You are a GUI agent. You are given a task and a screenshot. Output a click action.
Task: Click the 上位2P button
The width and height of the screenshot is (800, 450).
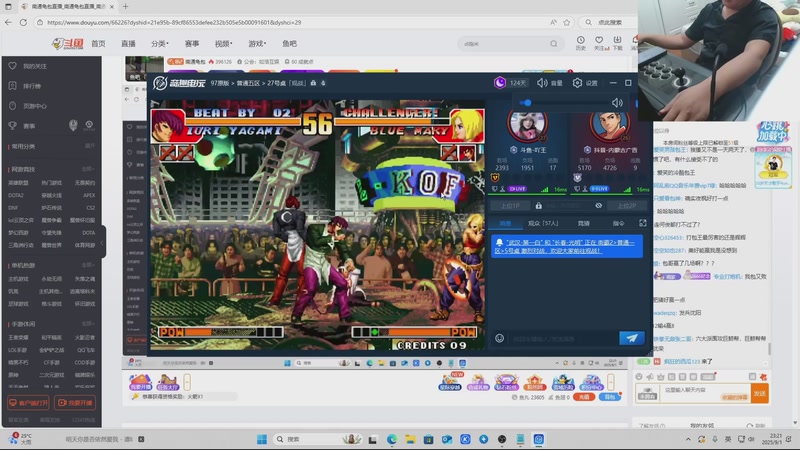[627, 206]
